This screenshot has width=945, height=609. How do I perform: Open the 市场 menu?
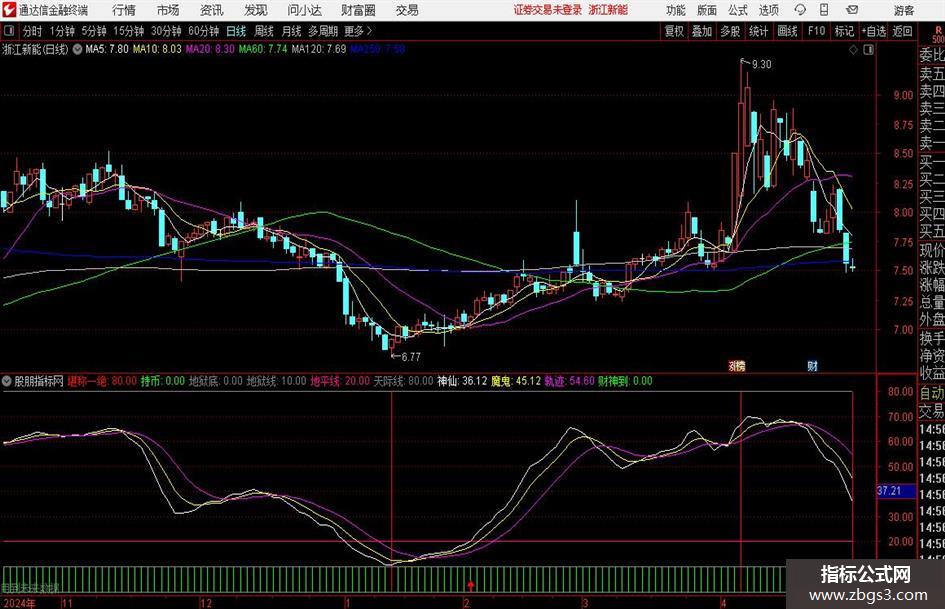point(168,10)
